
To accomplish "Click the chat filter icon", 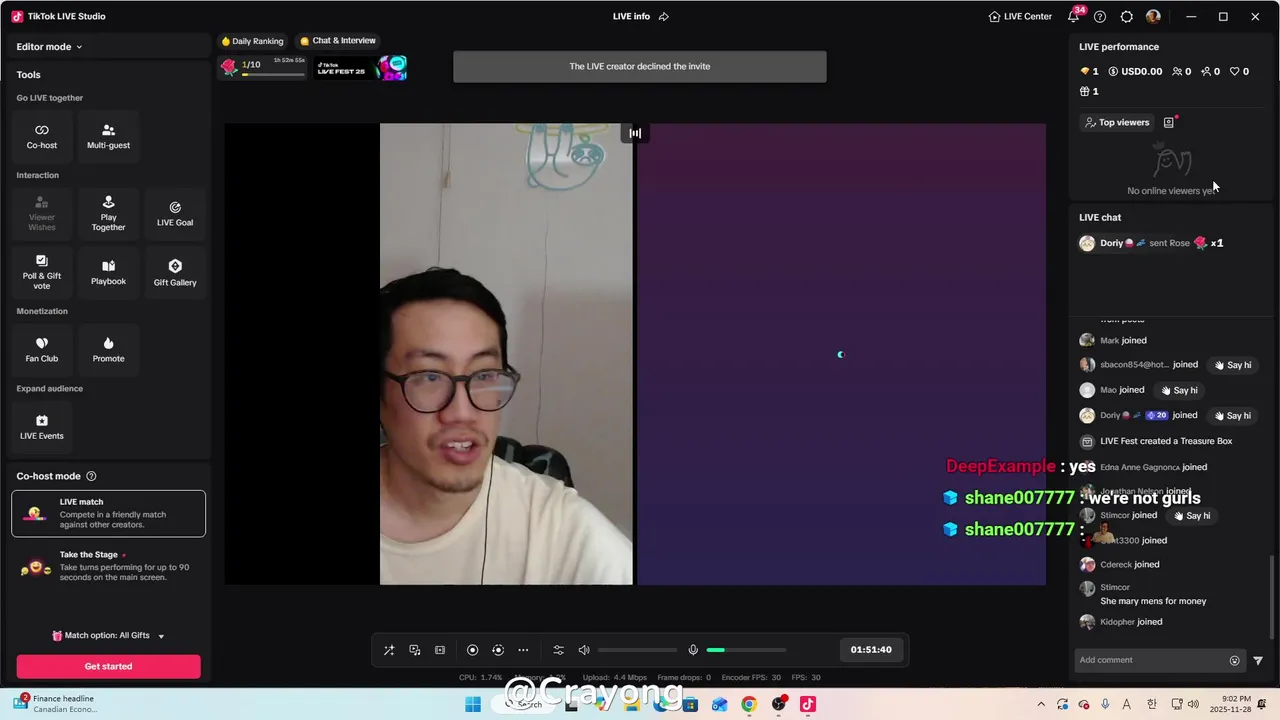I will [1258, 660].
